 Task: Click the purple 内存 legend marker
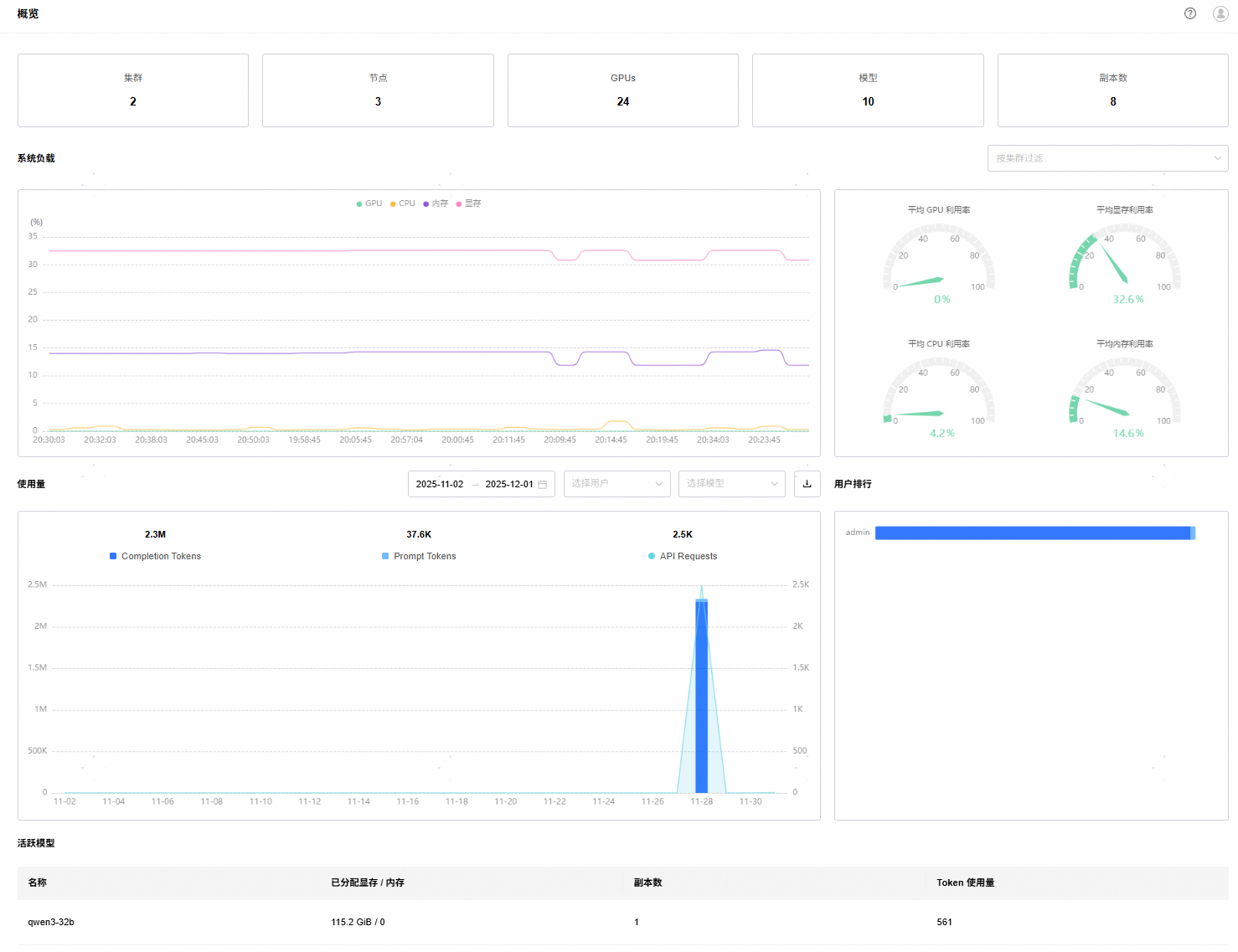pos(426,203)
